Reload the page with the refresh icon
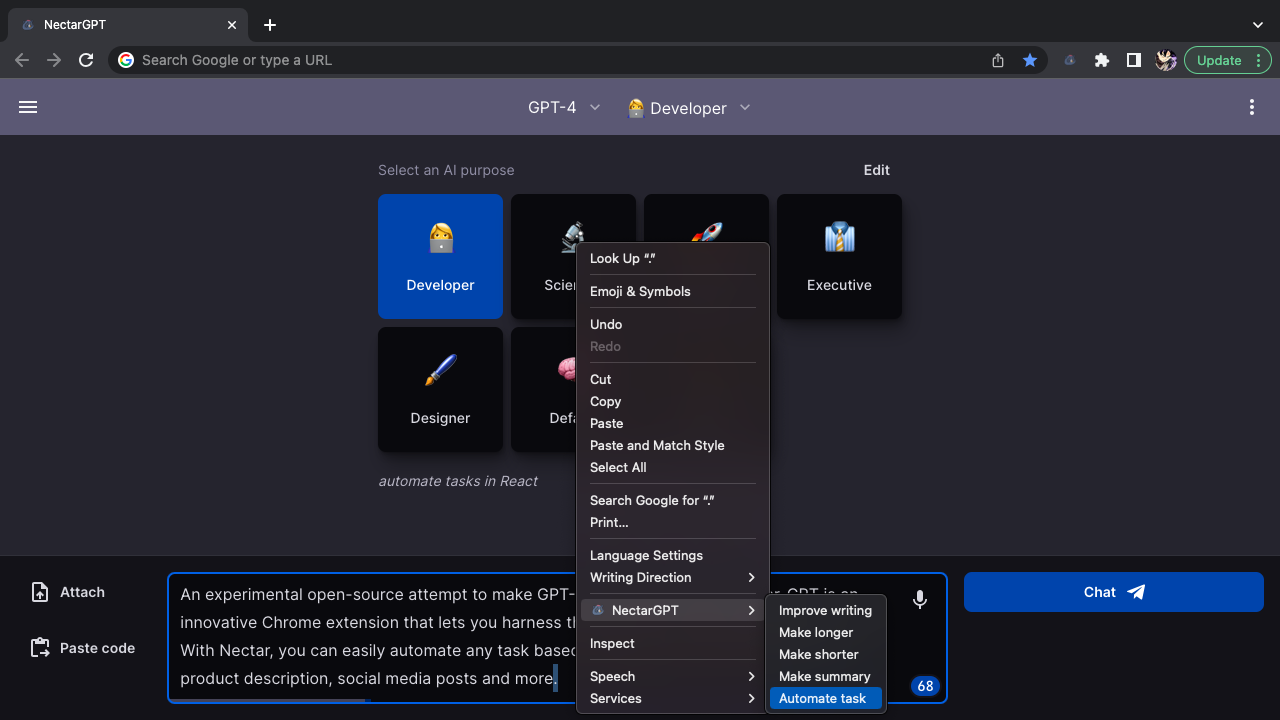Viewport: 1280px width, 720px height. (x=86, y=60)
